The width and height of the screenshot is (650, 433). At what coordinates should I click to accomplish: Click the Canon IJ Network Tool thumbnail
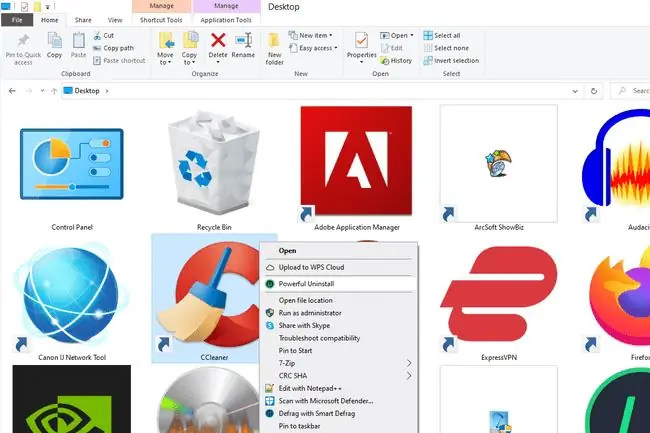pos(72,296)
